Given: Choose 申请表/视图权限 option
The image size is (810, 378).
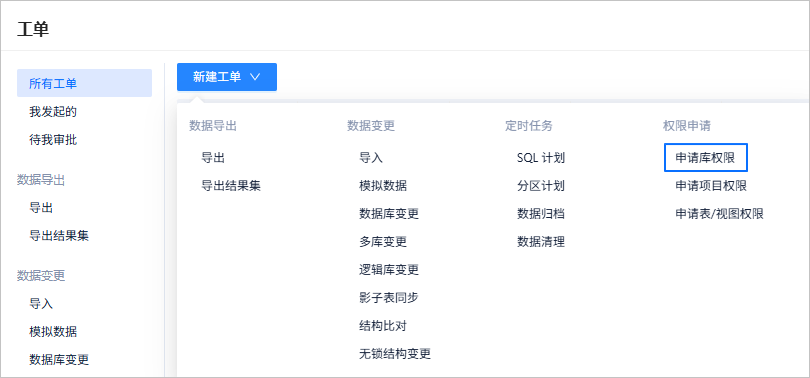Looking at the screenshot, I should tap(720, 214).
